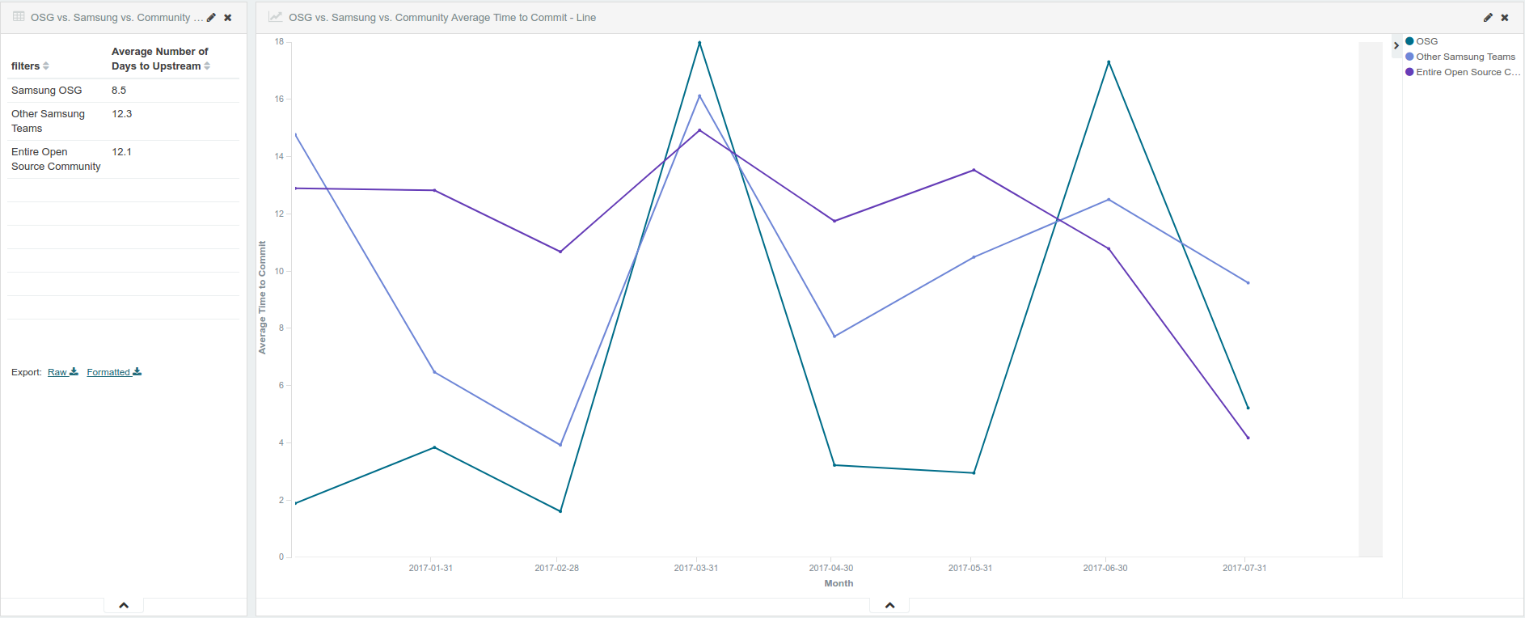The width and height of the screenshot is (1525, 618).
Task: Click the OSG teal color dot in legend
Action: pos(1410,41)
